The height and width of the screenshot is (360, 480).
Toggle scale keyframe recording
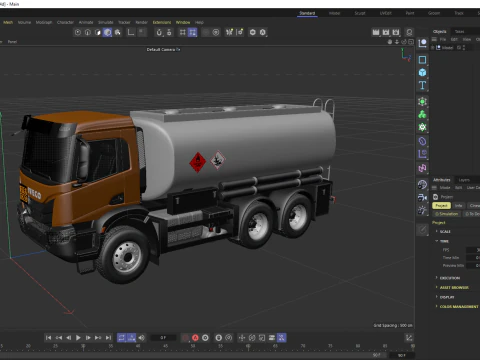click(262, 338)
